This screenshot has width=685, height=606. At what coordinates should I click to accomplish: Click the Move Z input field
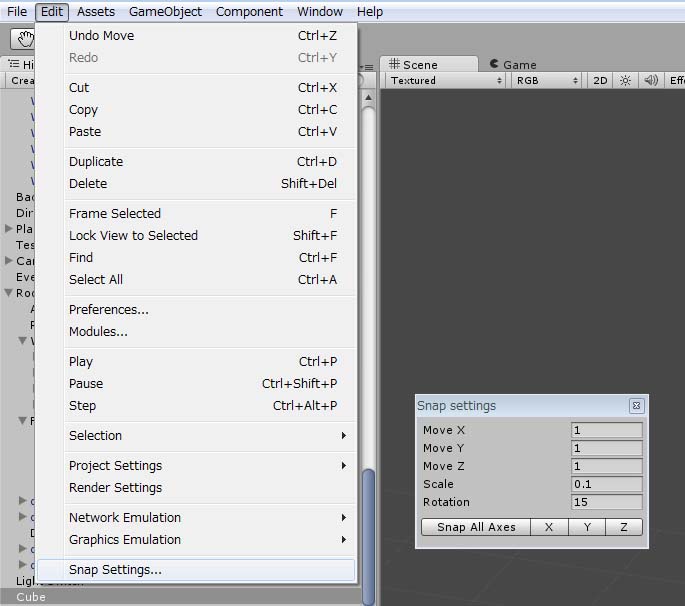pos(606,466)
